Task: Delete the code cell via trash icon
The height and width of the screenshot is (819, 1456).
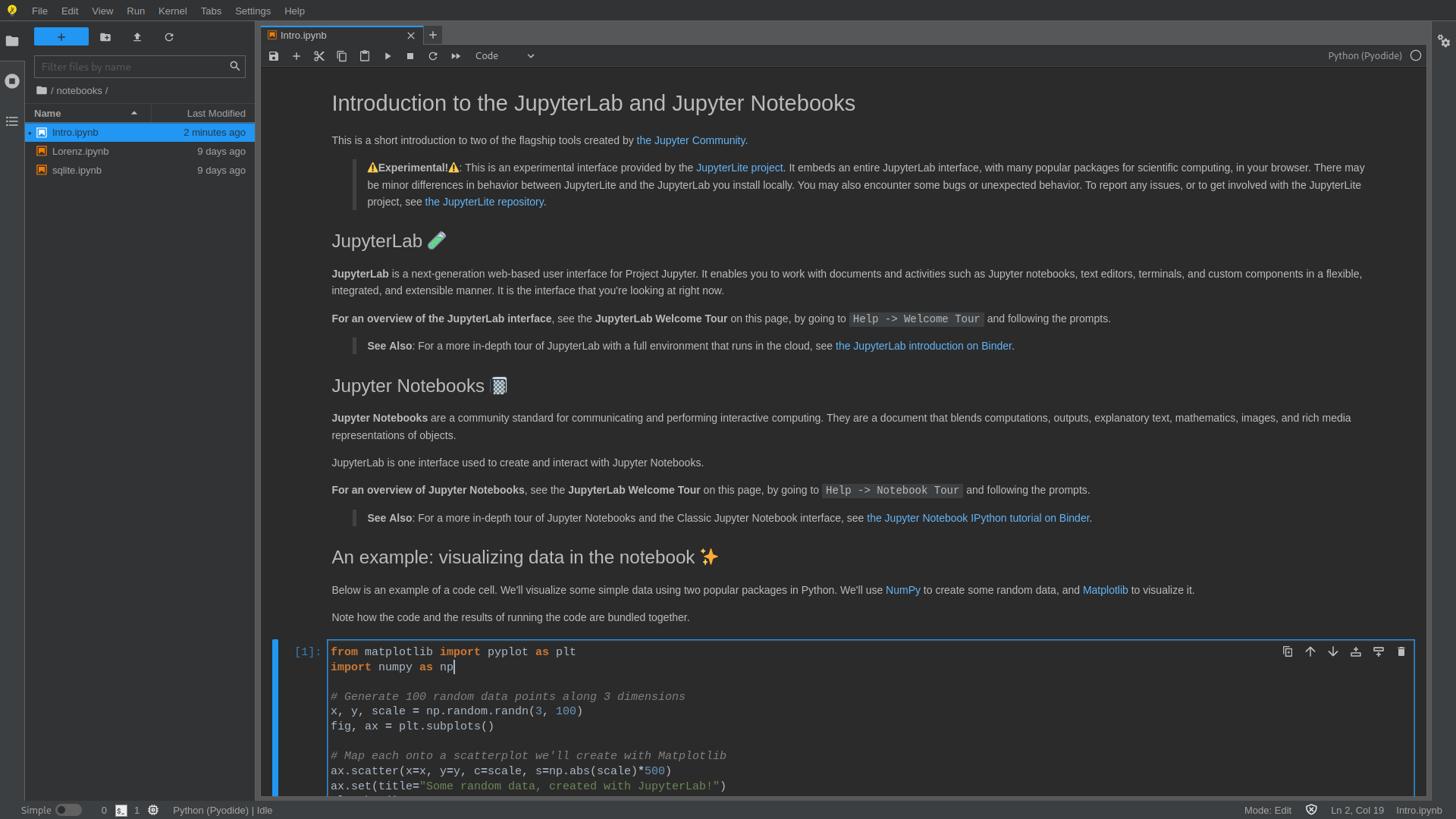Action: [1401, 651]
